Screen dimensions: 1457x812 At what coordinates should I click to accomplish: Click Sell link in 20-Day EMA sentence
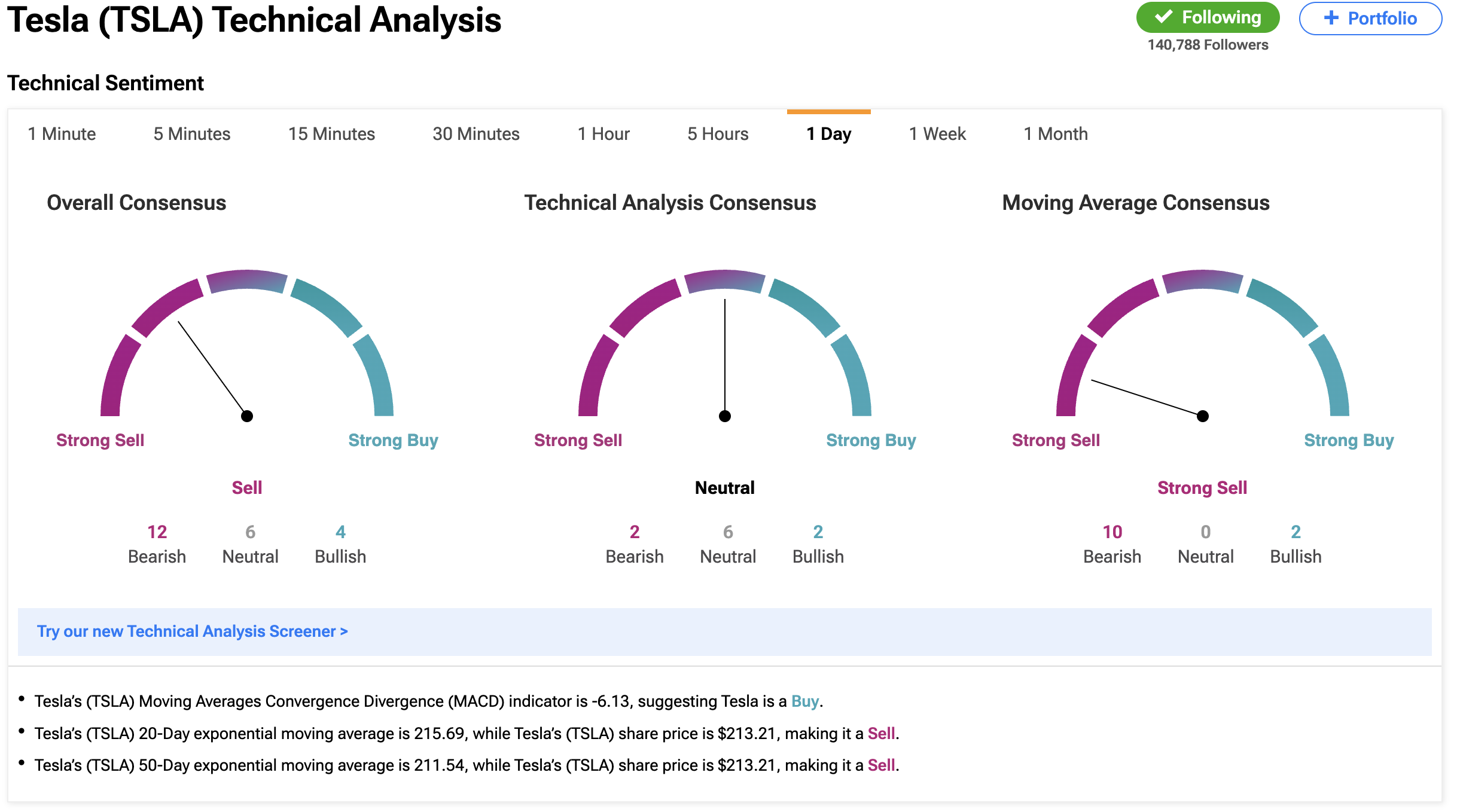(881, 734)
